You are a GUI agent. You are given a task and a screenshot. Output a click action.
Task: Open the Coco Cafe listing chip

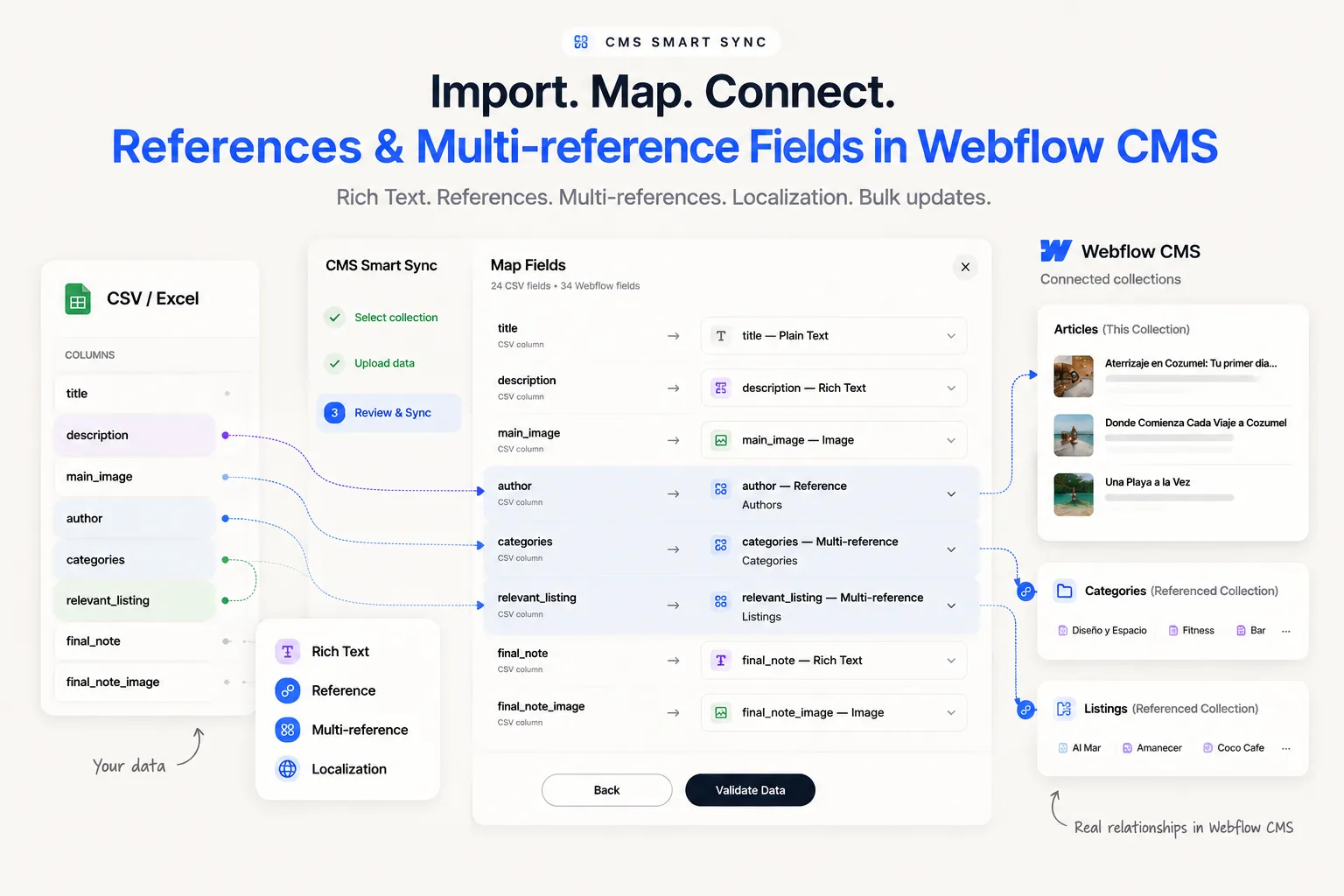(x=1234, y=748)
